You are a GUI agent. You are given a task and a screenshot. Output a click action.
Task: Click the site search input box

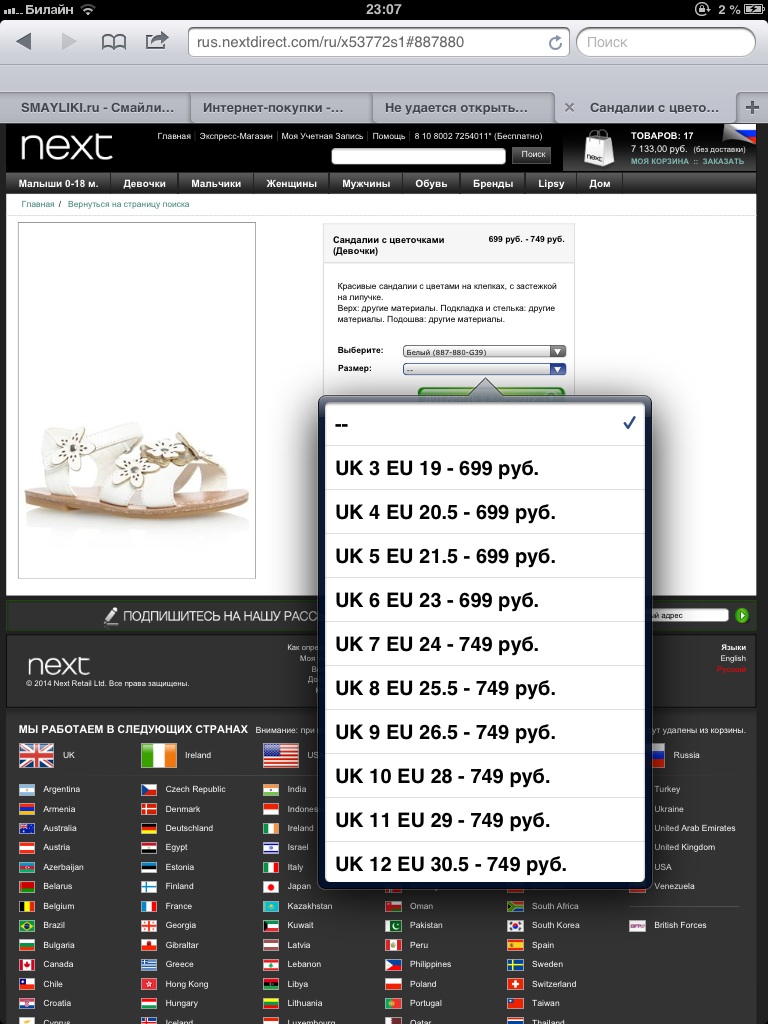tap(419, 156)
